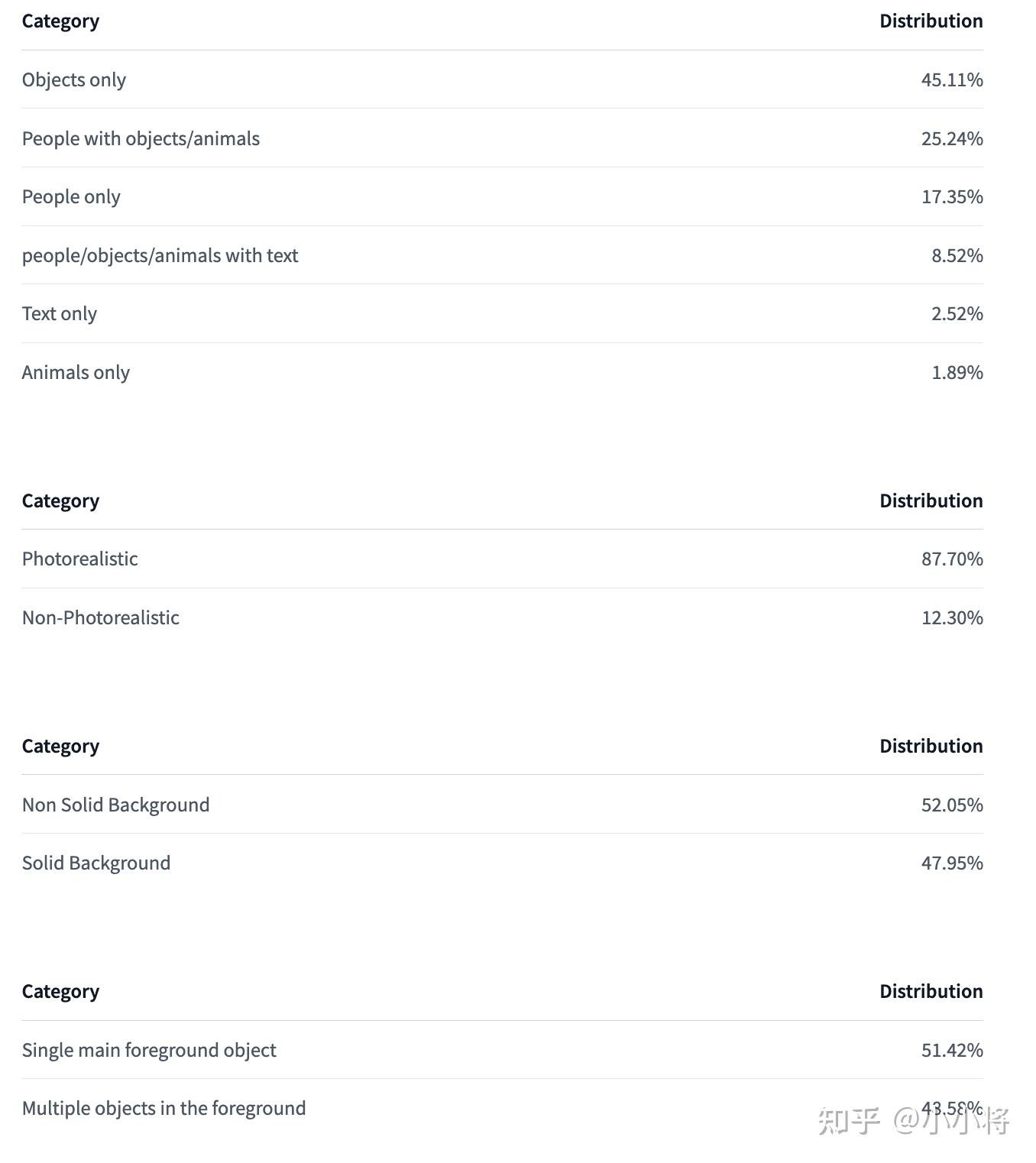This screenshot has width=1036, height=1163.
Task: Select the 25.24% distribution value
Action: click(952, 138)
